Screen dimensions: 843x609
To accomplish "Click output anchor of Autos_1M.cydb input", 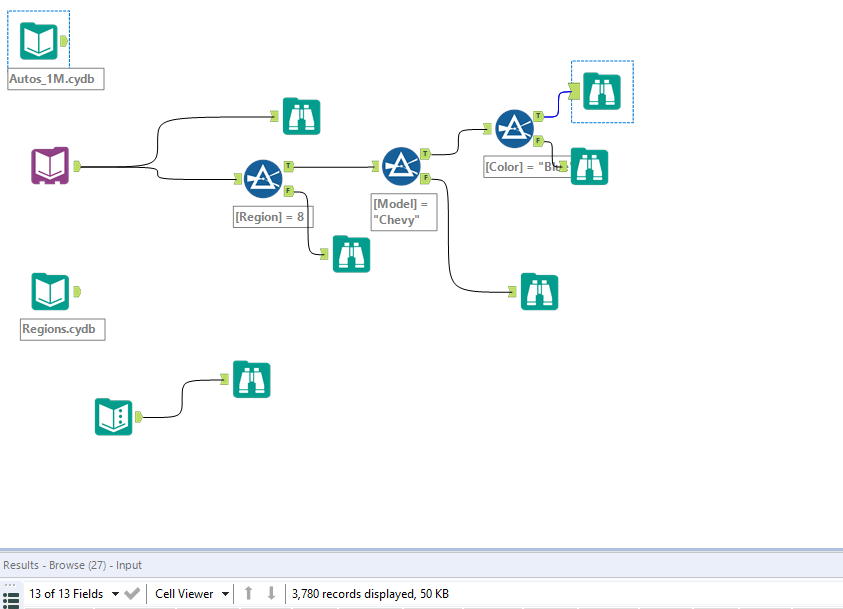I will click(x=63, y=41).
